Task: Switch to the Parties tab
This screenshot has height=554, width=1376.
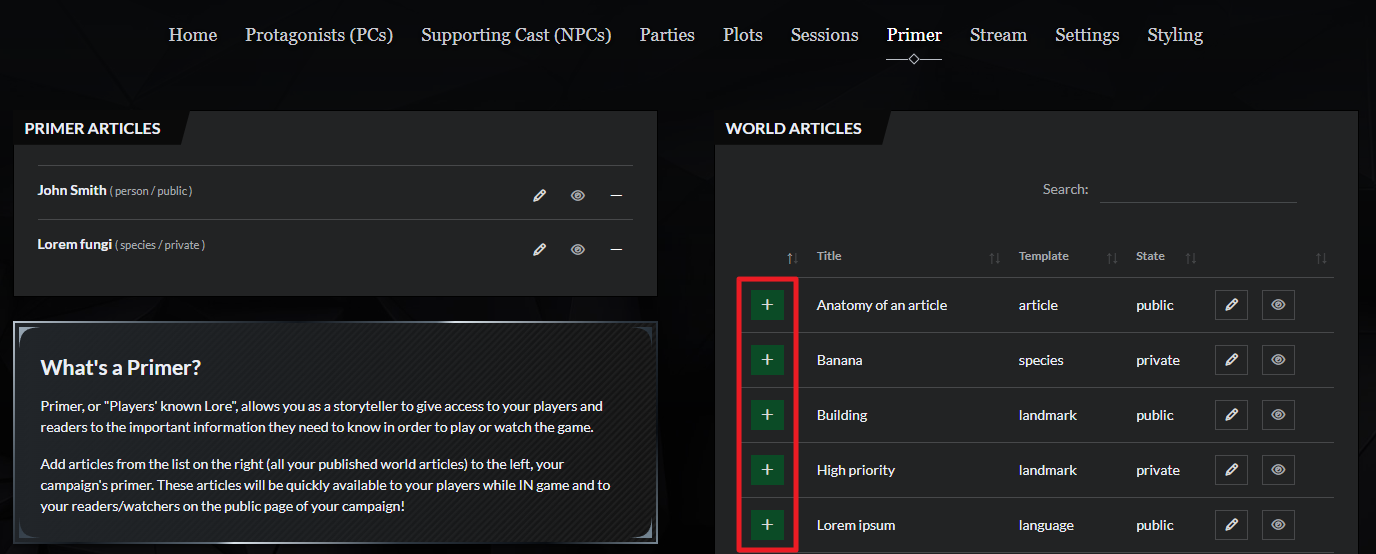Action: click(667, 35)
